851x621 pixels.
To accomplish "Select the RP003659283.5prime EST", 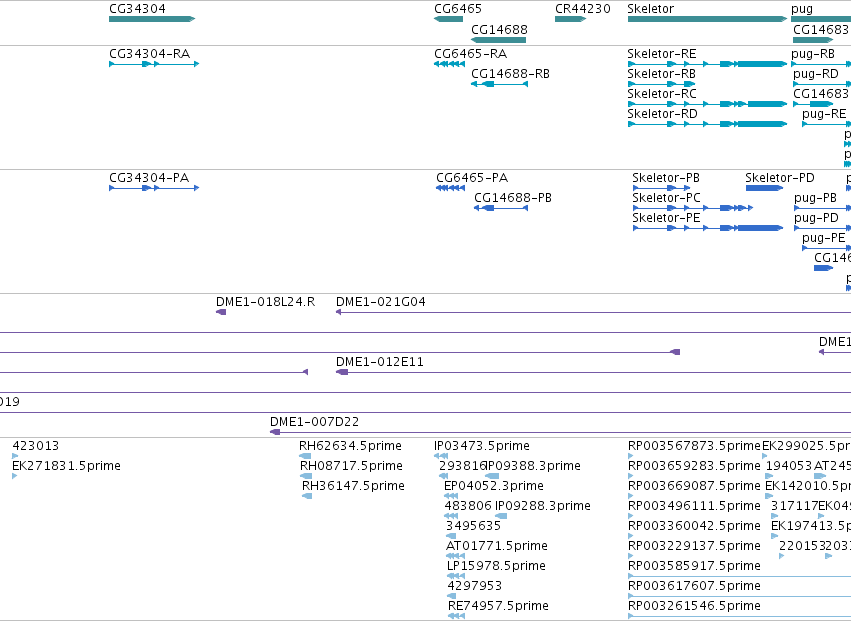I will (631, 477).
